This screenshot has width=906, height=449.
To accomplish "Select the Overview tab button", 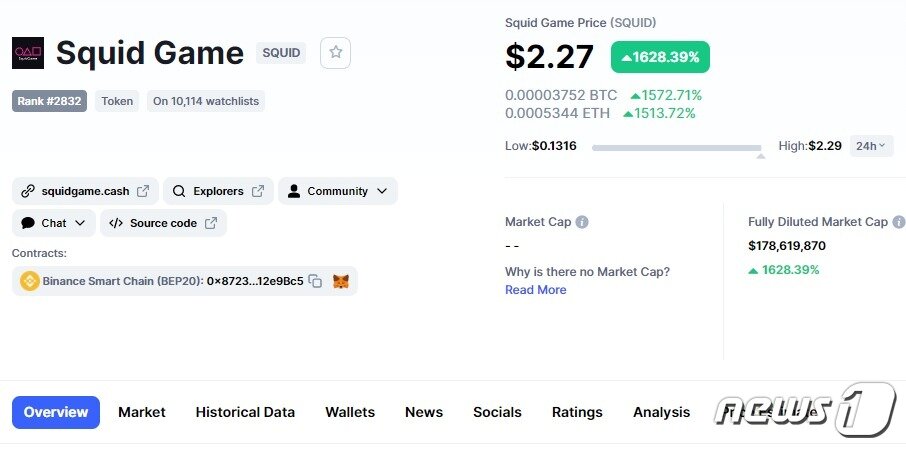I will 56,412.
